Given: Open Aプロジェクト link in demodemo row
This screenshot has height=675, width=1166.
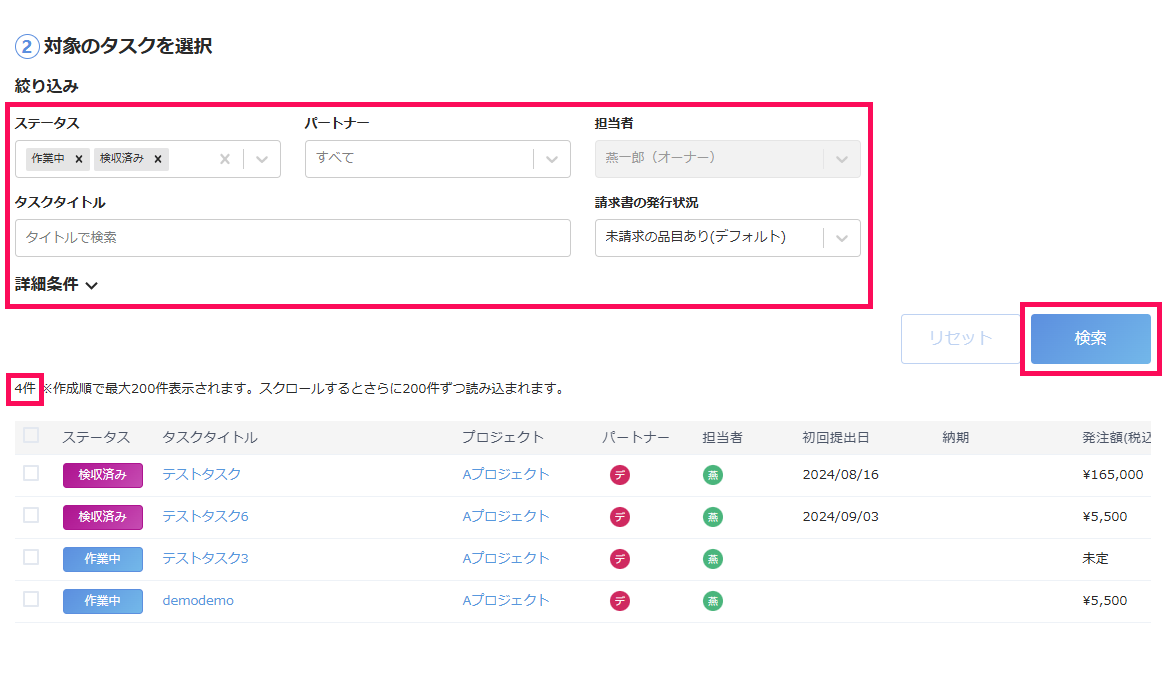Looking at the screenshot, I should [x=506, y=601].
